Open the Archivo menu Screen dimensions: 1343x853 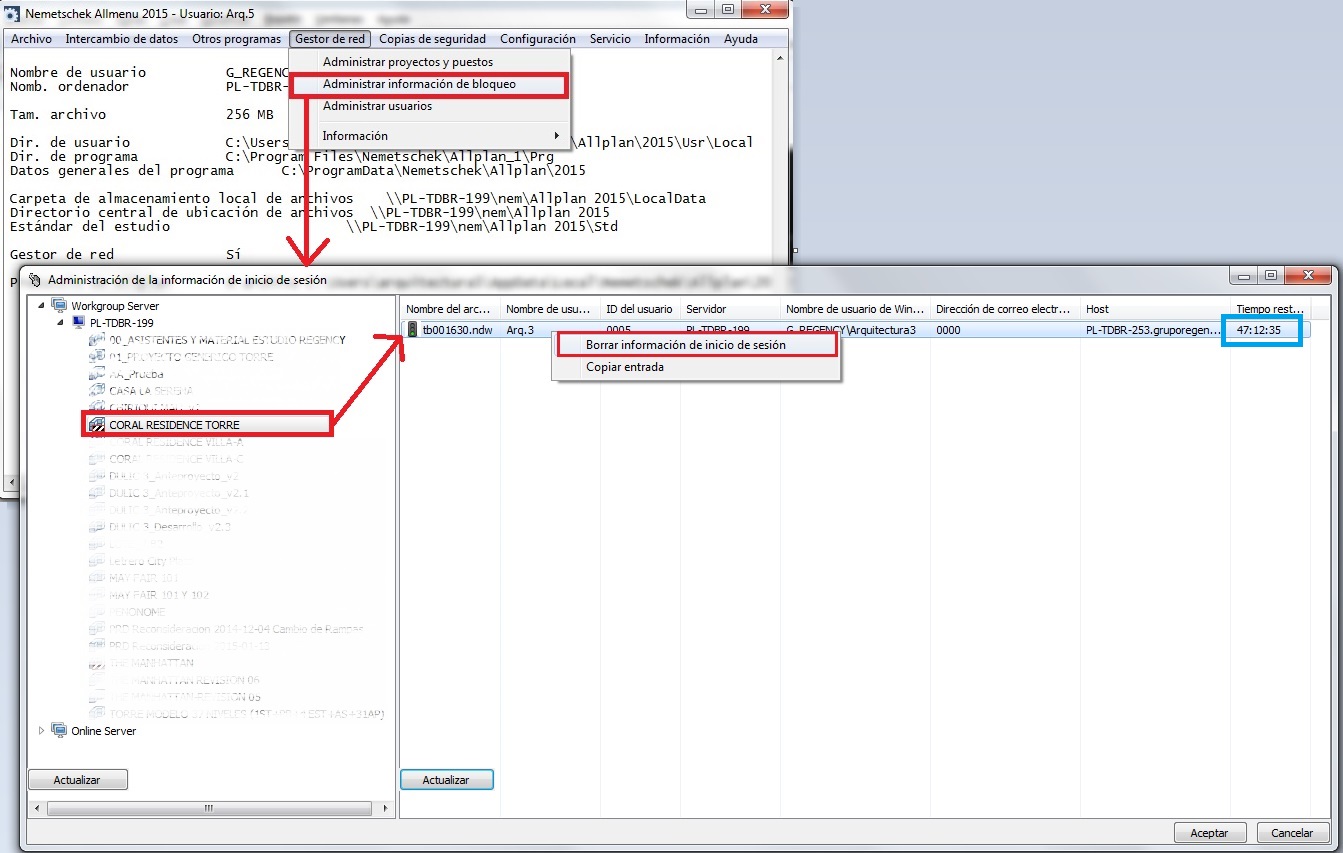pos(31,39)
